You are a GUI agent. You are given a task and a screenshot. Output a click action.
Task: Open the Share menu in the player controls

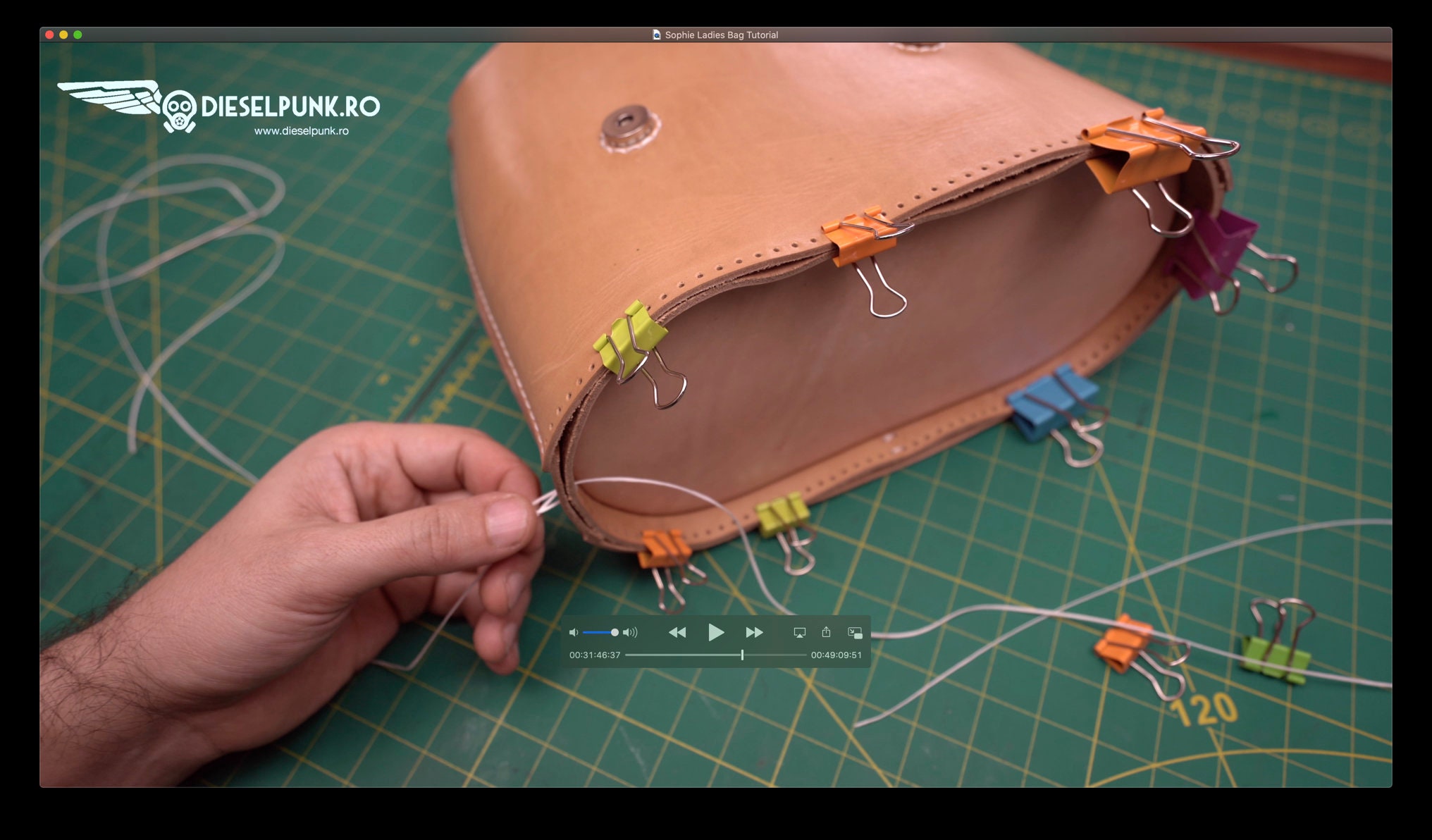point(826,632)
